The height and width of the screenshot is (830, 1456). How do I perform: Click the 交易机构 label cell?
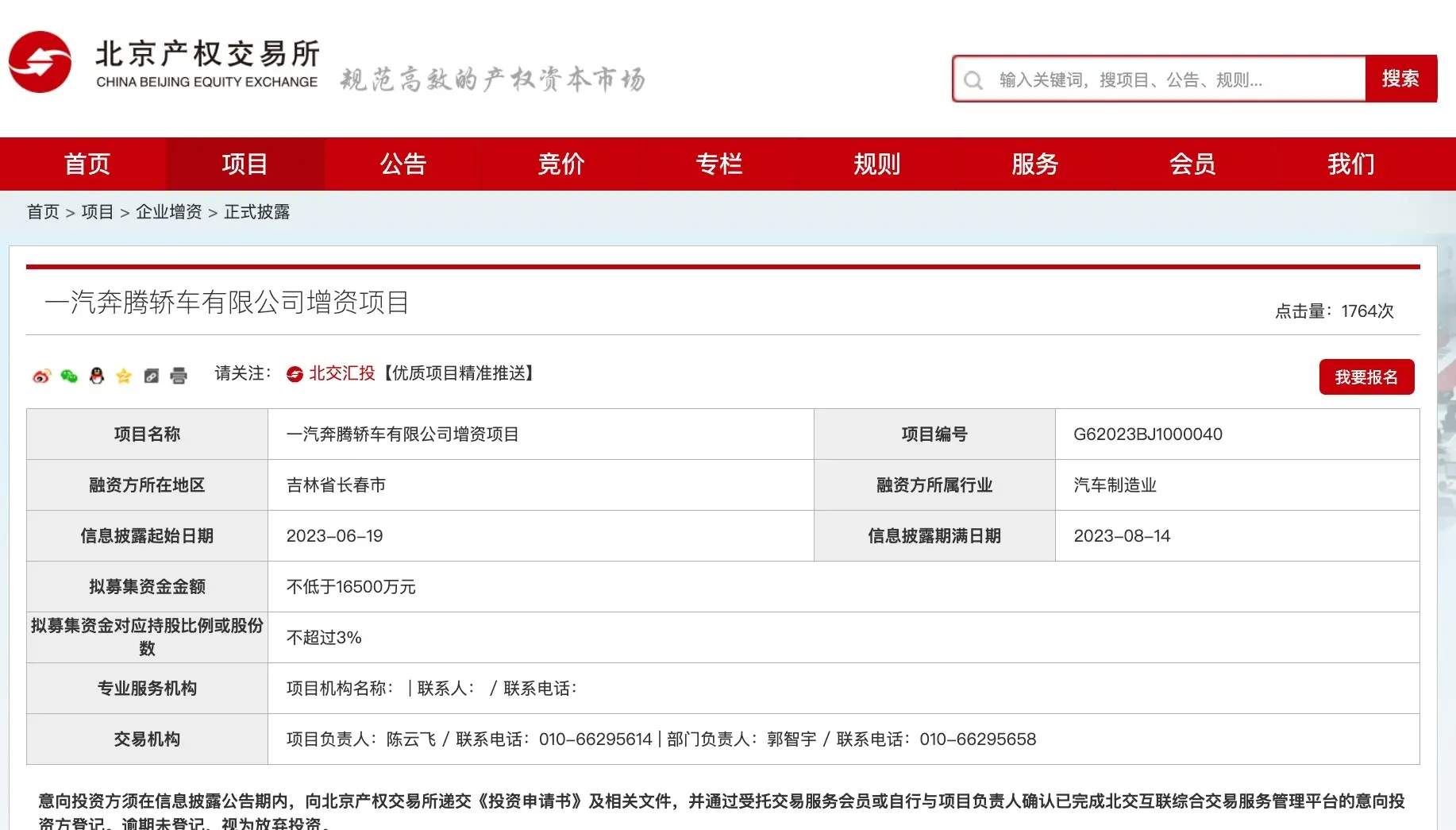point(147,739)
